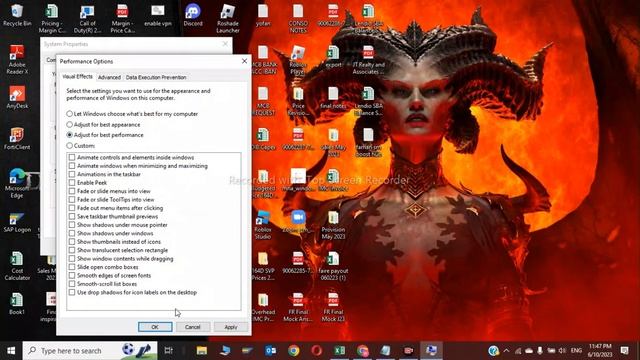Open the SAP Logon desktop icon
Viewport: 640px width, 360px height.
click(x=17, y=222)
